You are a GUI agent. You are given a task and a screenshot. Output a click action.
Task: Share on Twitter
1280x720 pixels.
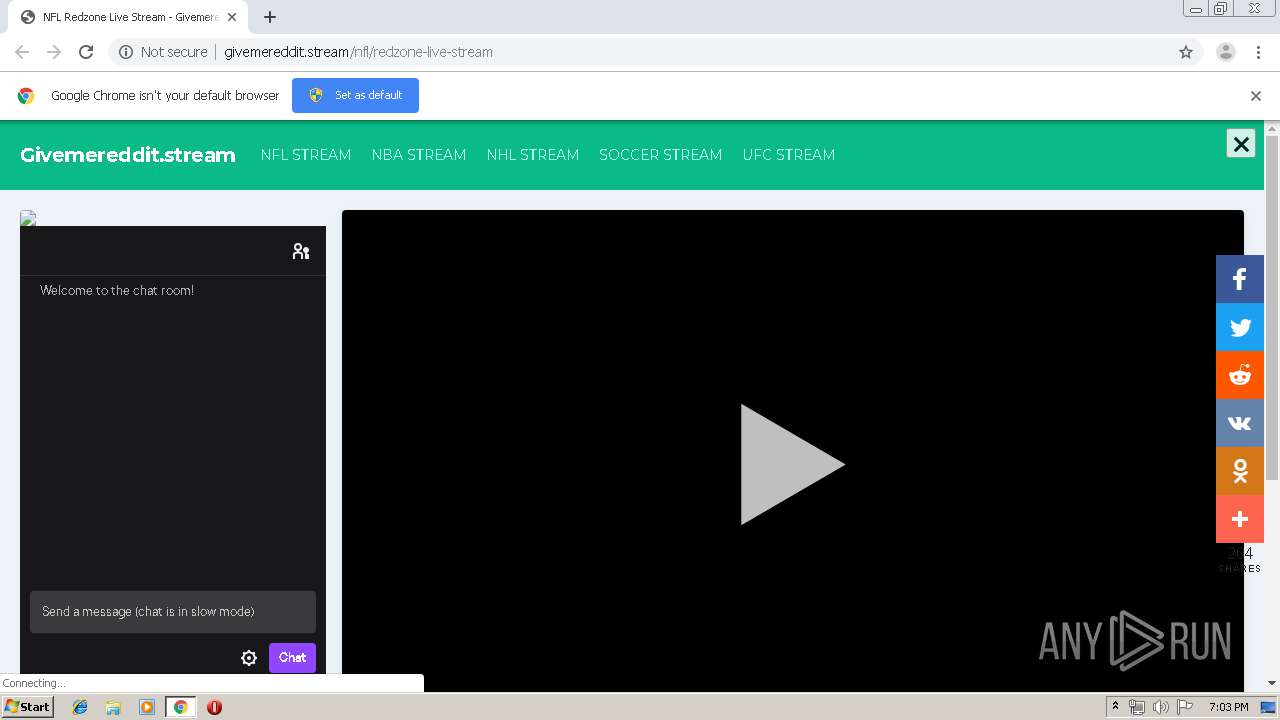(1240, 327)
